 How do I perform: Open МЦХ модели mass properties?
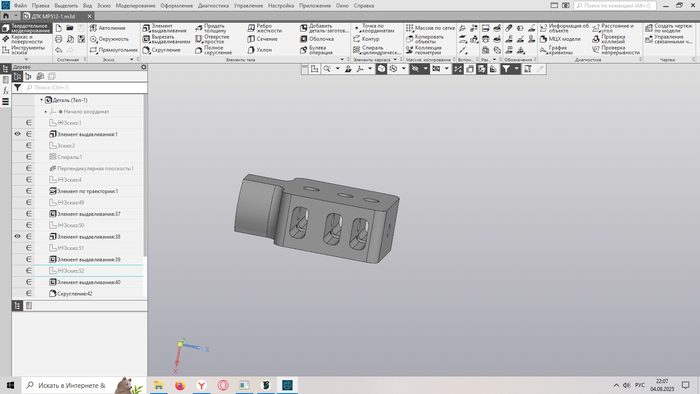[x=560, y=39]
